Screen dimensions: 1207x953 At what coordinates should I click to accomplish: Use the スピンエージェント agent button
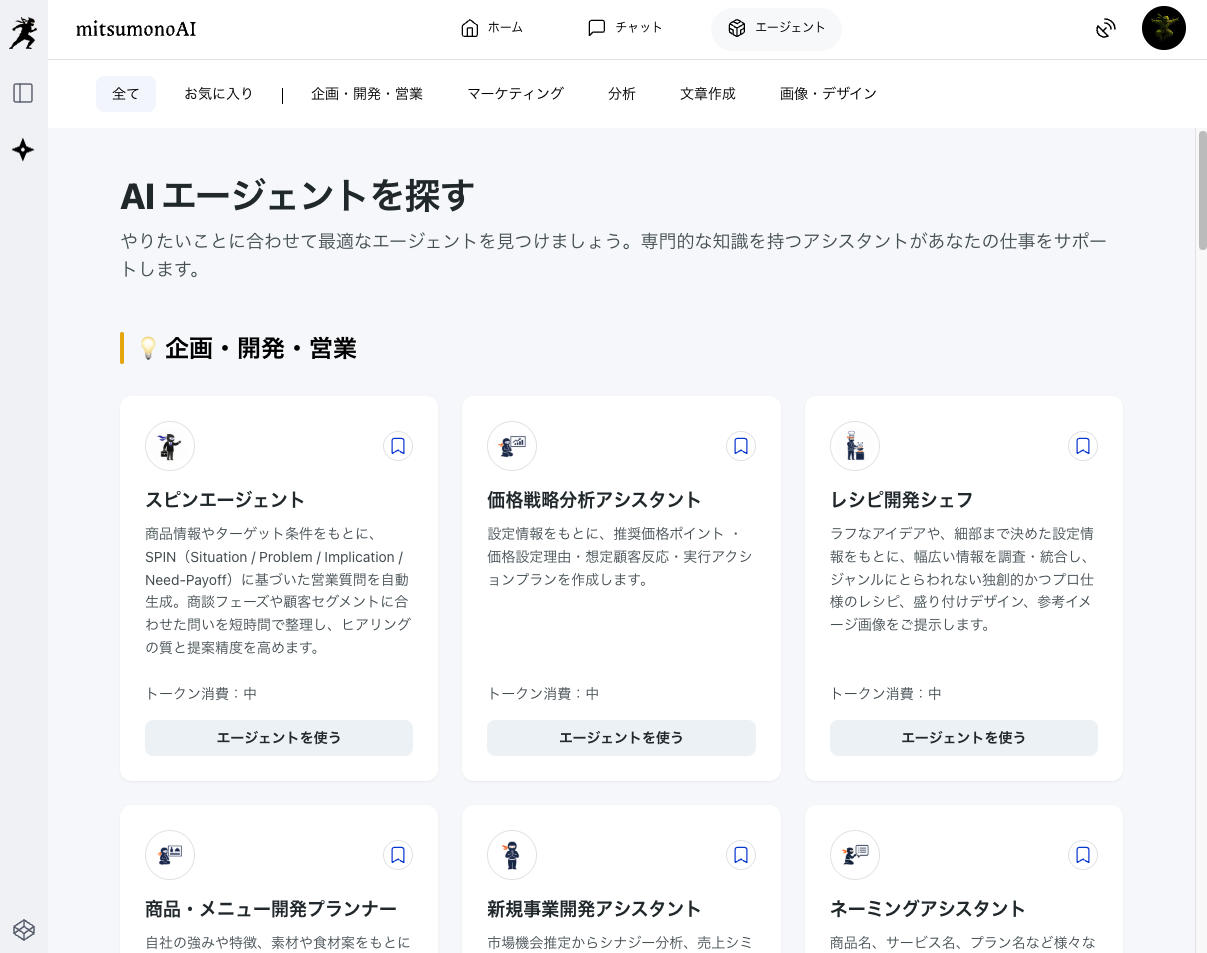279,738
